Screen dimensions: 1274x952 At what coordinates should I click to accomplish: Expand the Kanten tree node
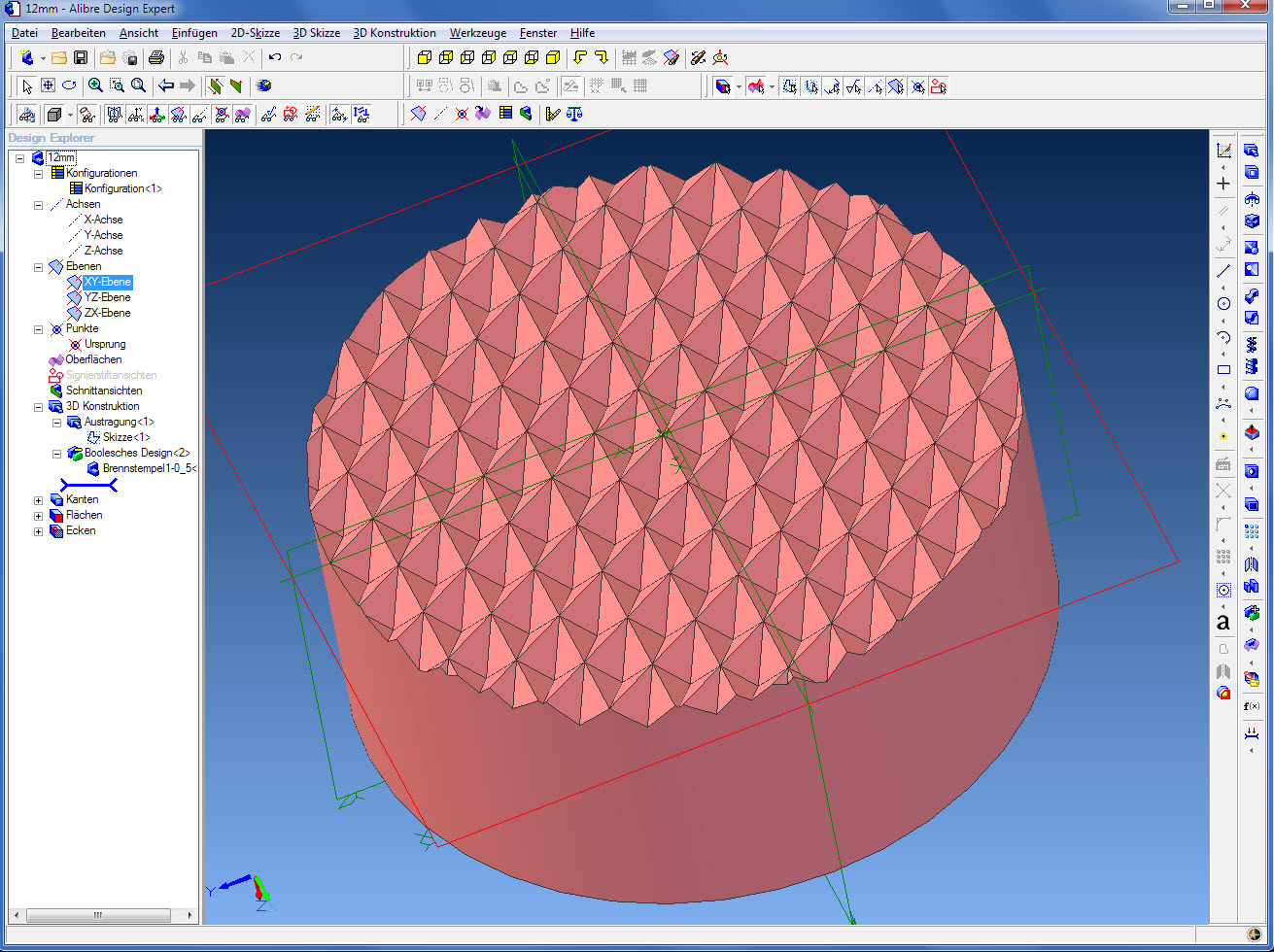point(39,500)
